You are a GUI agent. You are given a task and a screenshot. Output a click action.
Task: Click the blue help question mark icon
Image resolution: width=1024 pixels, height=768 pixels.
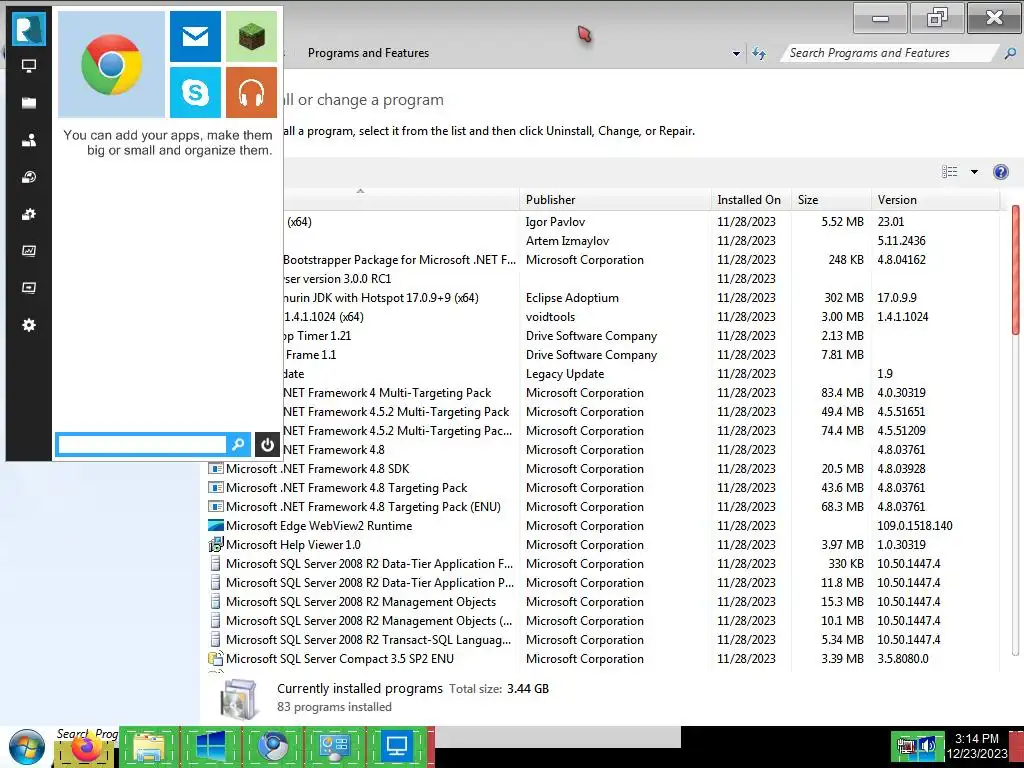pyautogui.click(x=1000, y=172)
